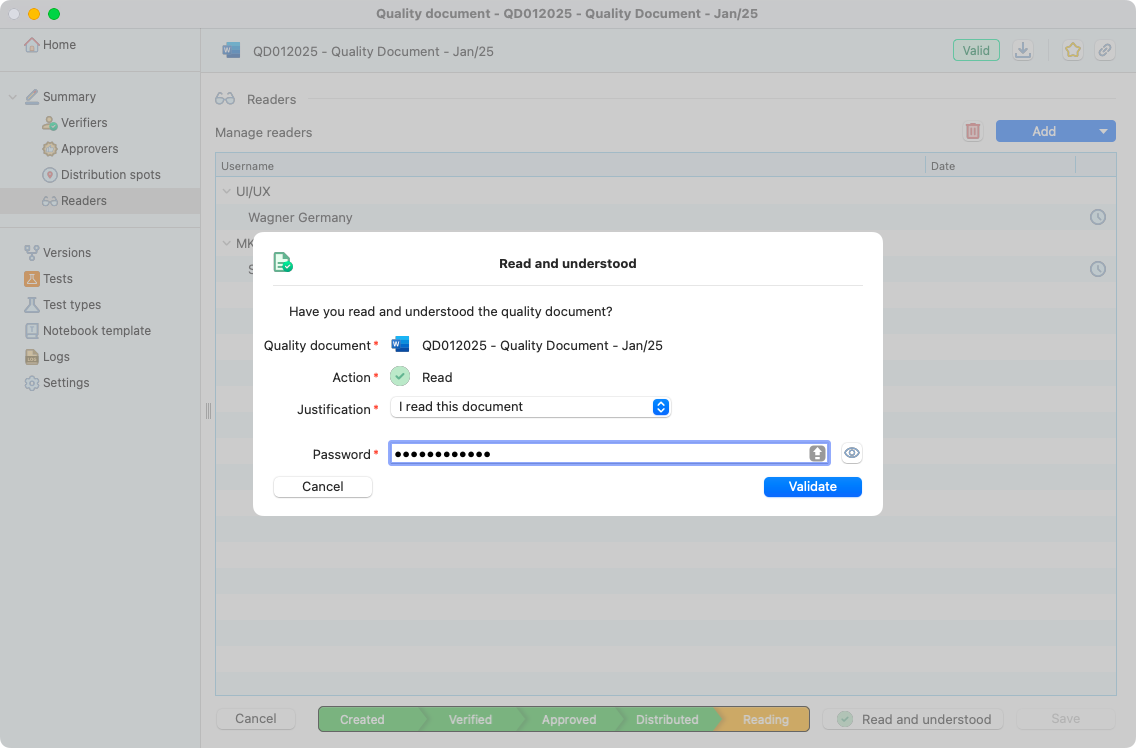Image resolution: width=1136 pixels, height=748 pixels.
Task: Click the Home house icon
Action: [x=31, y=45]
